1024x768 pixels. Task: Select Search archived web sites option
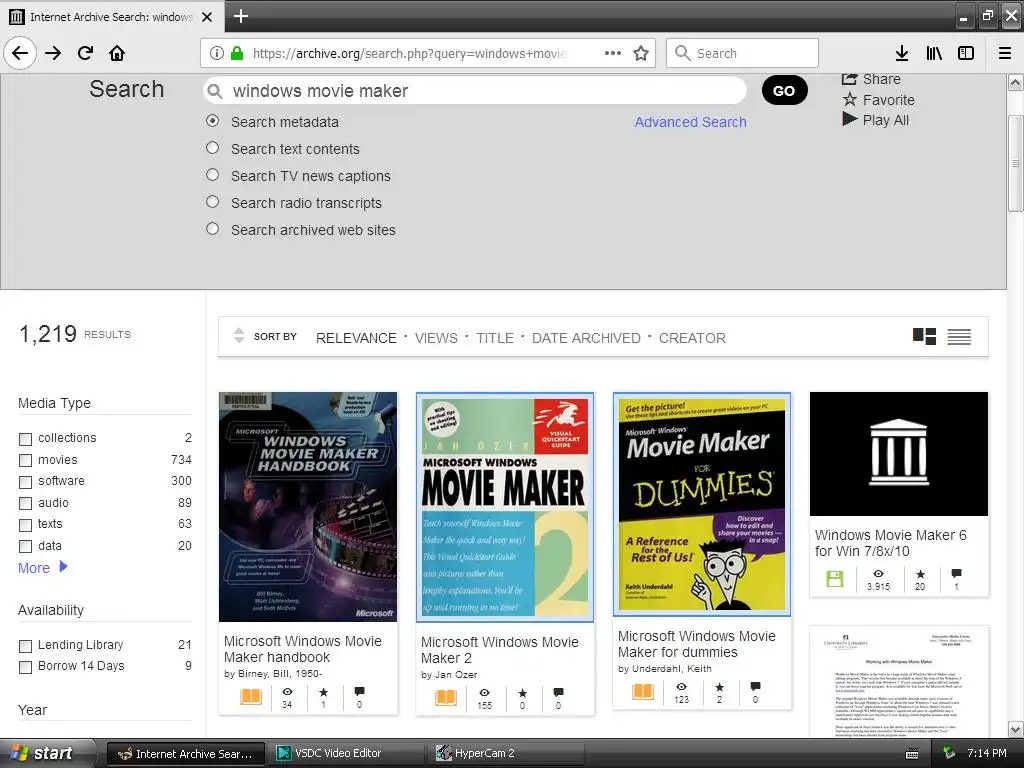pyautogui.click(x=212, y=229)
